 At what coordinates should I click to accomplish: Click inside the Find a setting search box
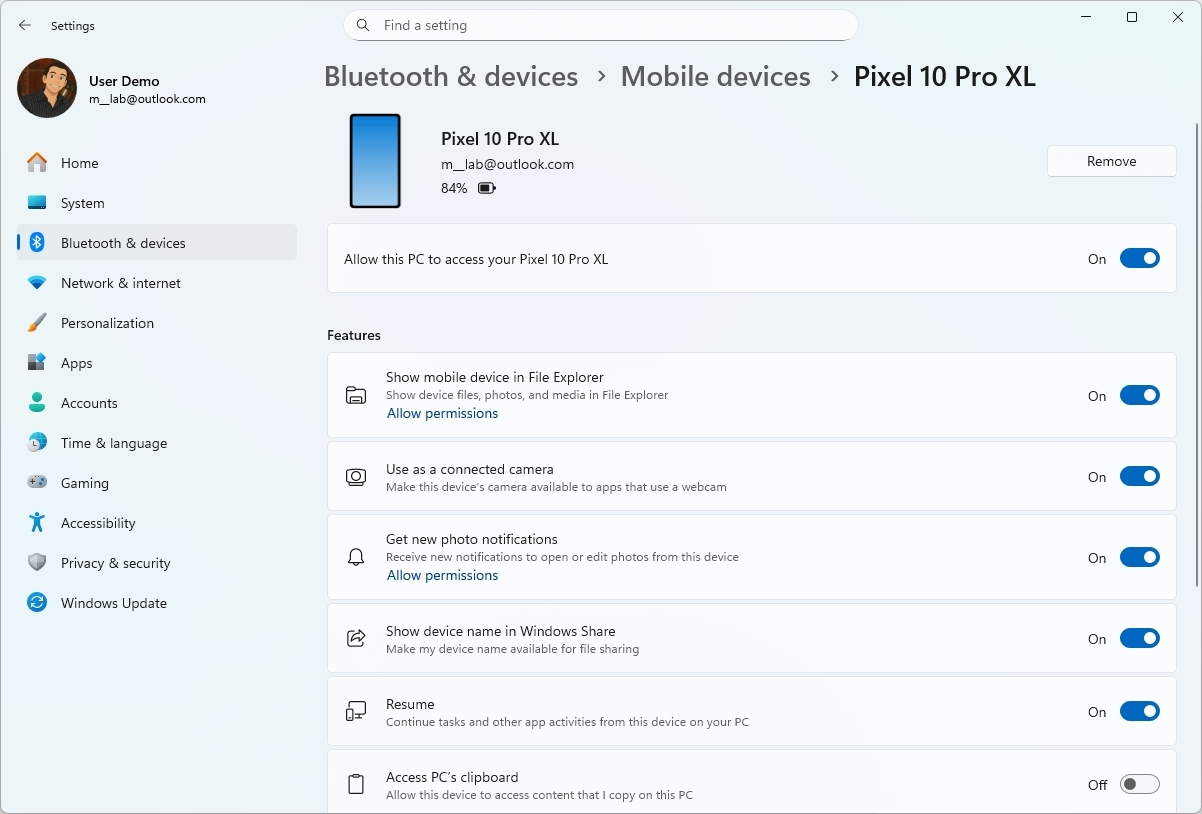point(600,25)
